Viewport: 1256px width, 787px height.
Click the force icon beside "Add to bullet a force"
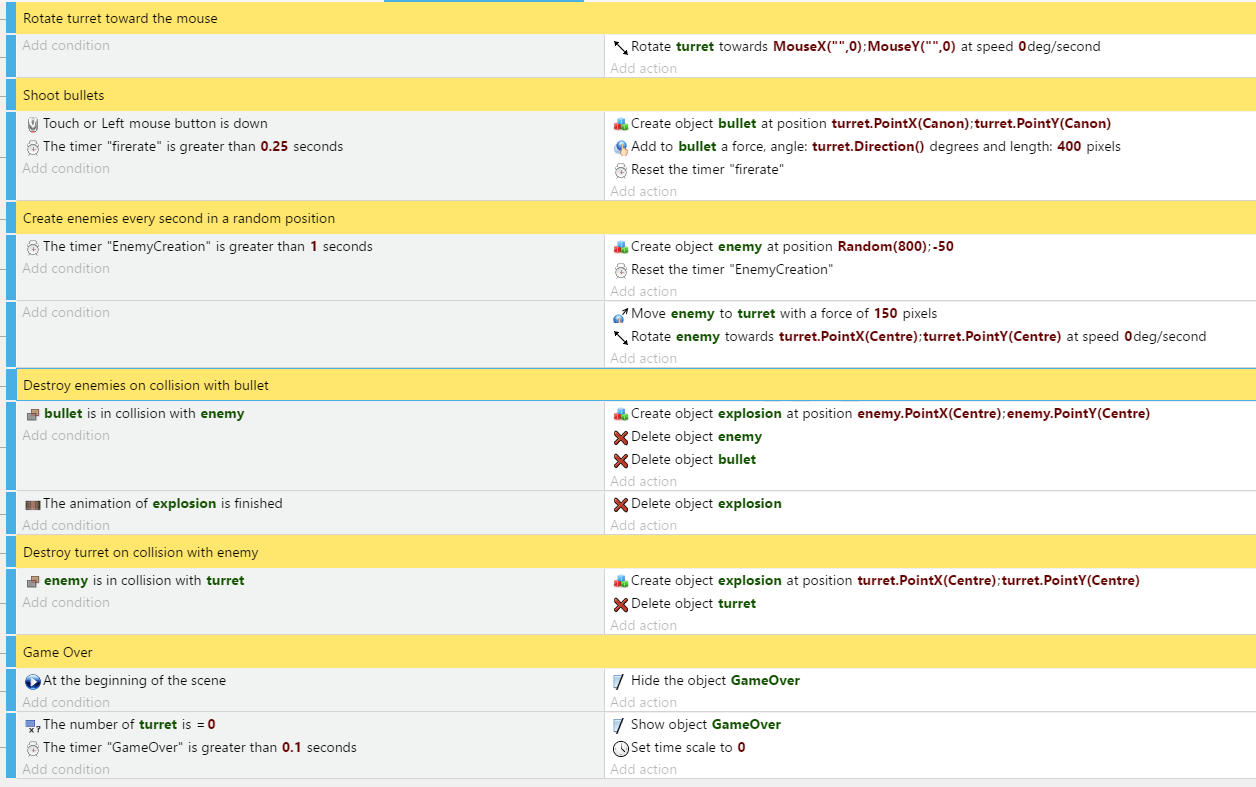(x=621, y=147)
